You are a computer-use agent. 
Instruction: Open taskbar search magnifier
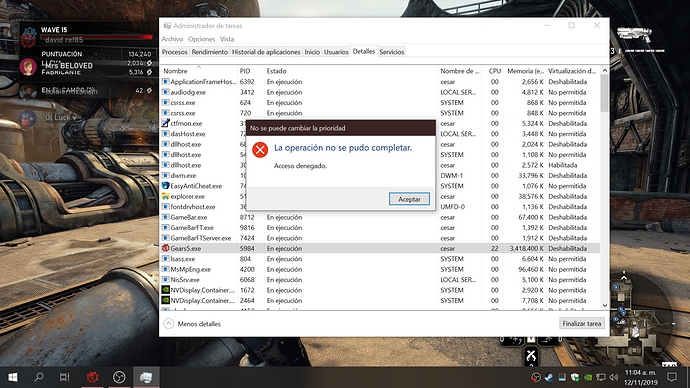coord(39,377)
